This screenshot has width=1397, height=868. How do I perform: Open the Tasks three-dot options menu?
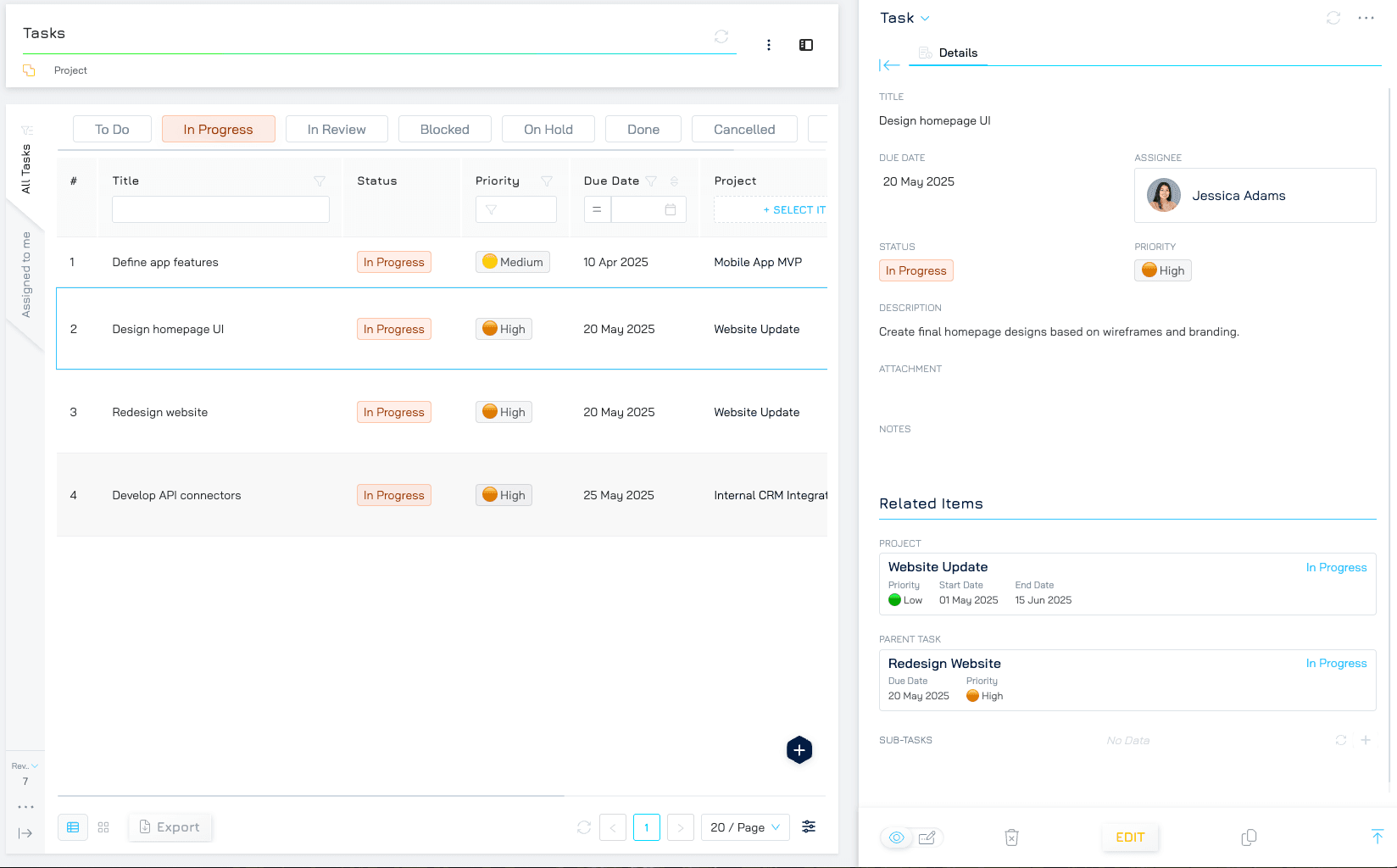769,45
